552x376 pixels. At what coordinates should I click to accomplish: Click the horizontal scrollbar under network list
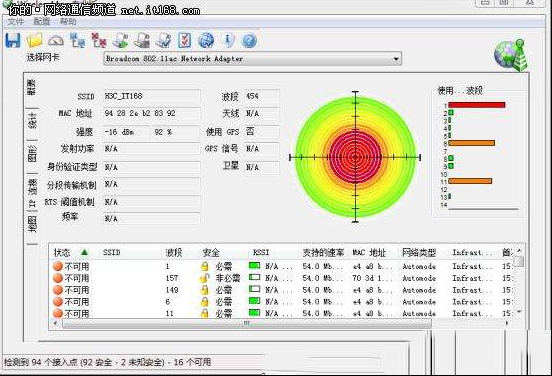point(246,323)
